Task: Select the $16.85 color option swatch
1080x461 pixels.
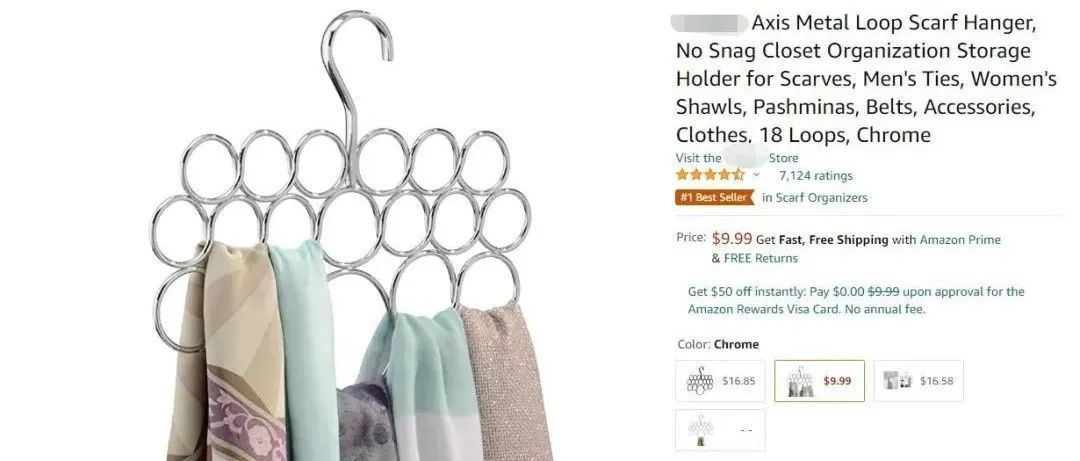Action: [x=720, y=380]
